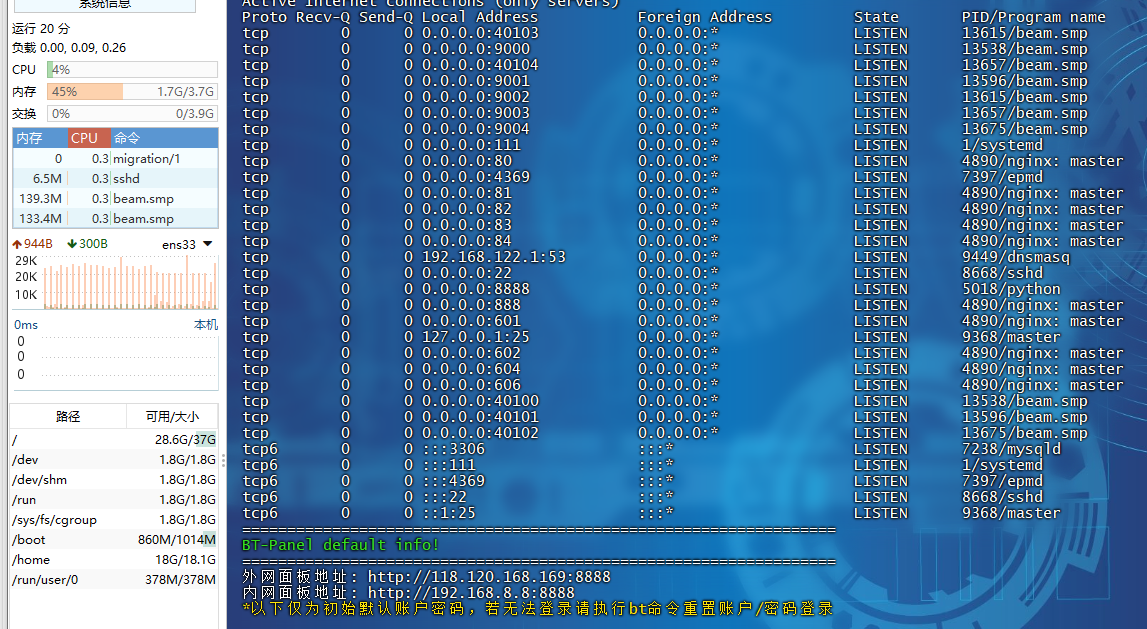1147x629 pixels.
Task: Click the internal panel URL http://192.168.8.8:8888
Action: click(x=471, y=592)
